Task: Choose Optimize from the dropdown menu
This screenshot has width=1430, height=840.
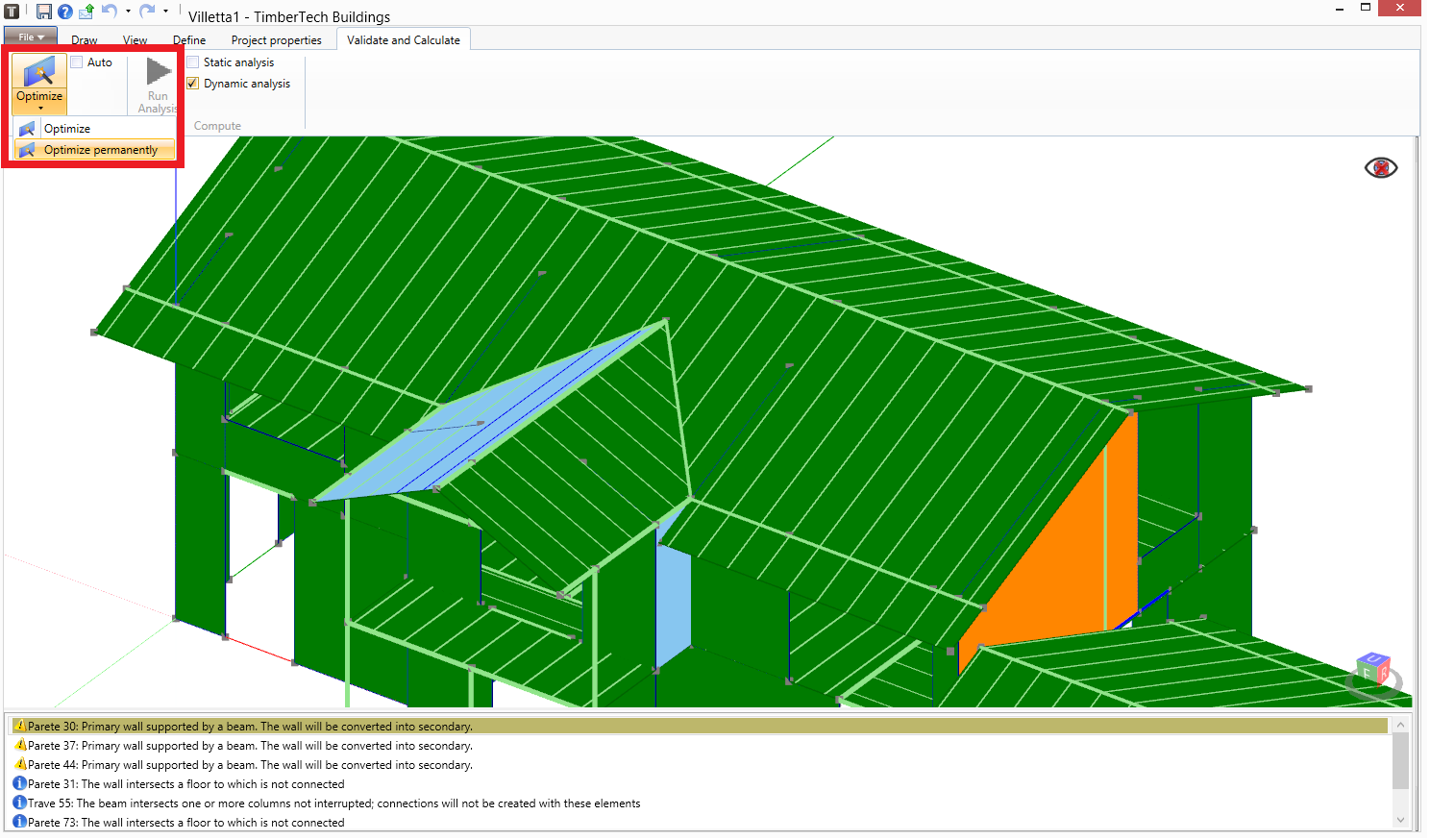Action: coord(95,129)
